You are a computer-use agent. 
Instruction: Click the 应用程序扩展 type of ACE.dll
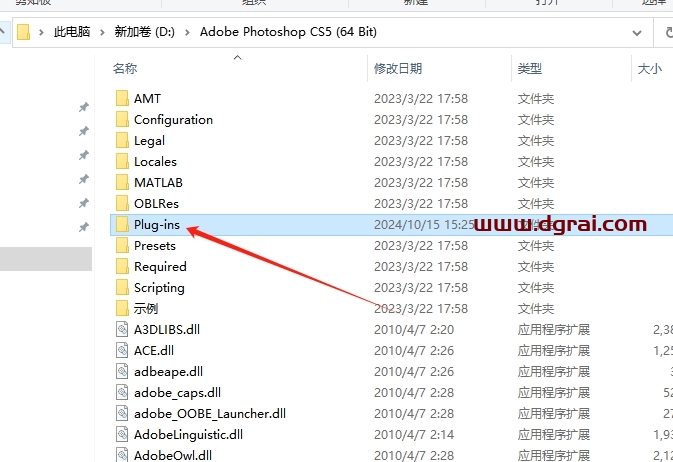(x=554, y=350)
